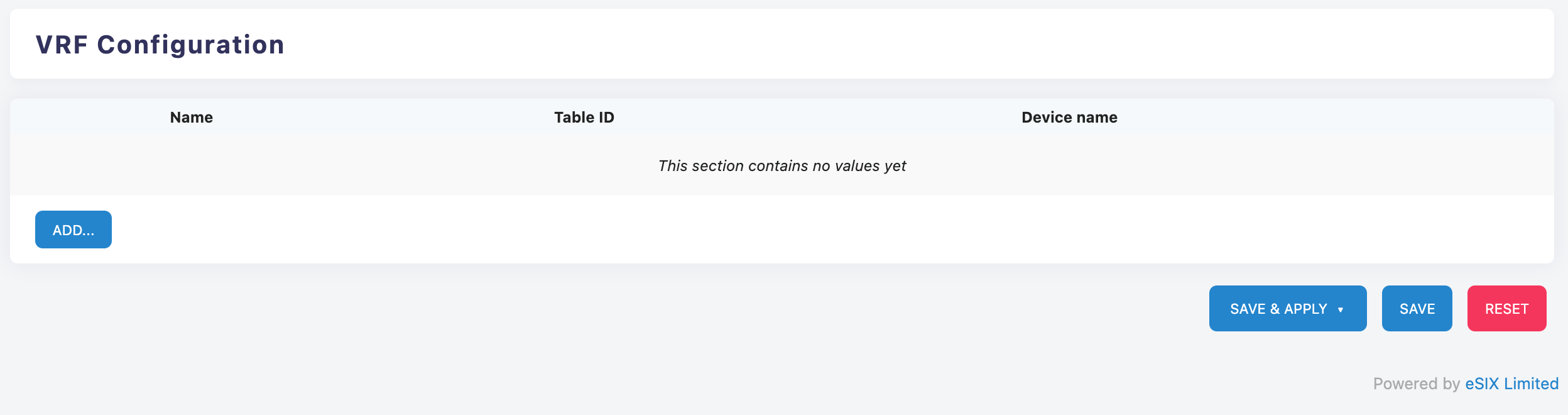Select the Table ID column header
This screenshot has width=1568, height=415.
coord(584,118)
